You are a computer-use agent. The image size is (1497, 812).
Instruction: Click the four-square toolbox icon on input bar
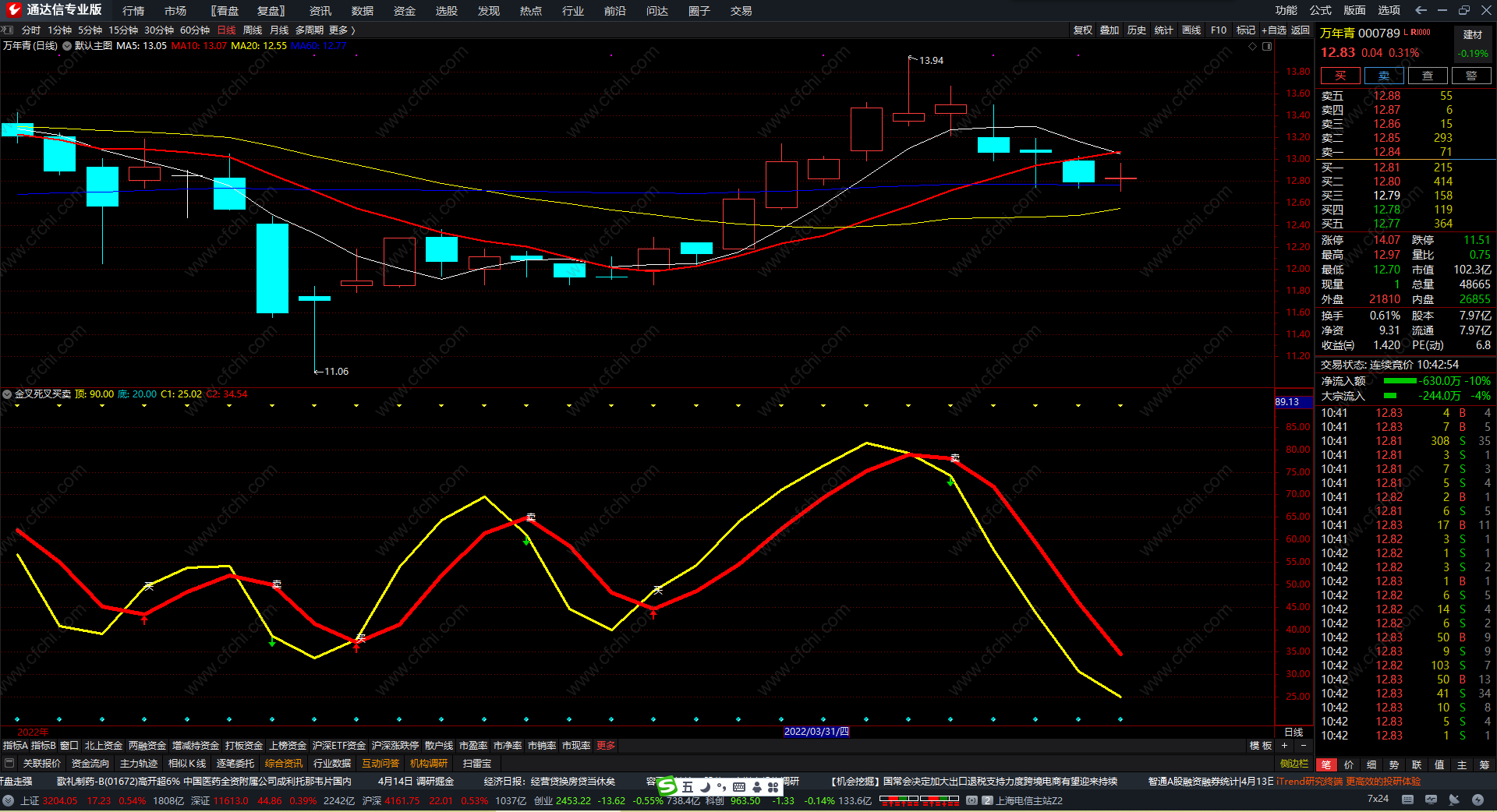point(773,787)
